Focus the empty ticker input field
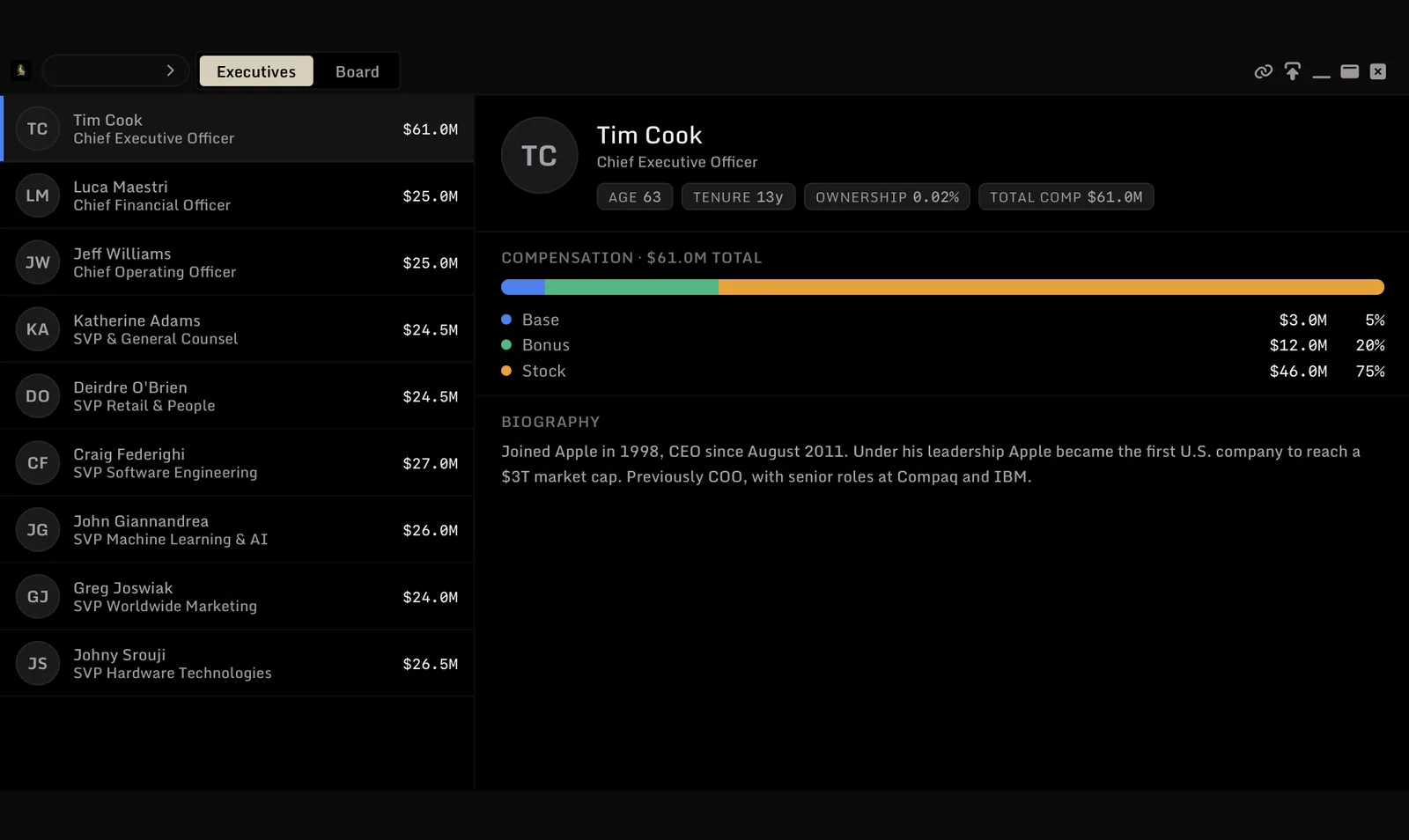 115,70
